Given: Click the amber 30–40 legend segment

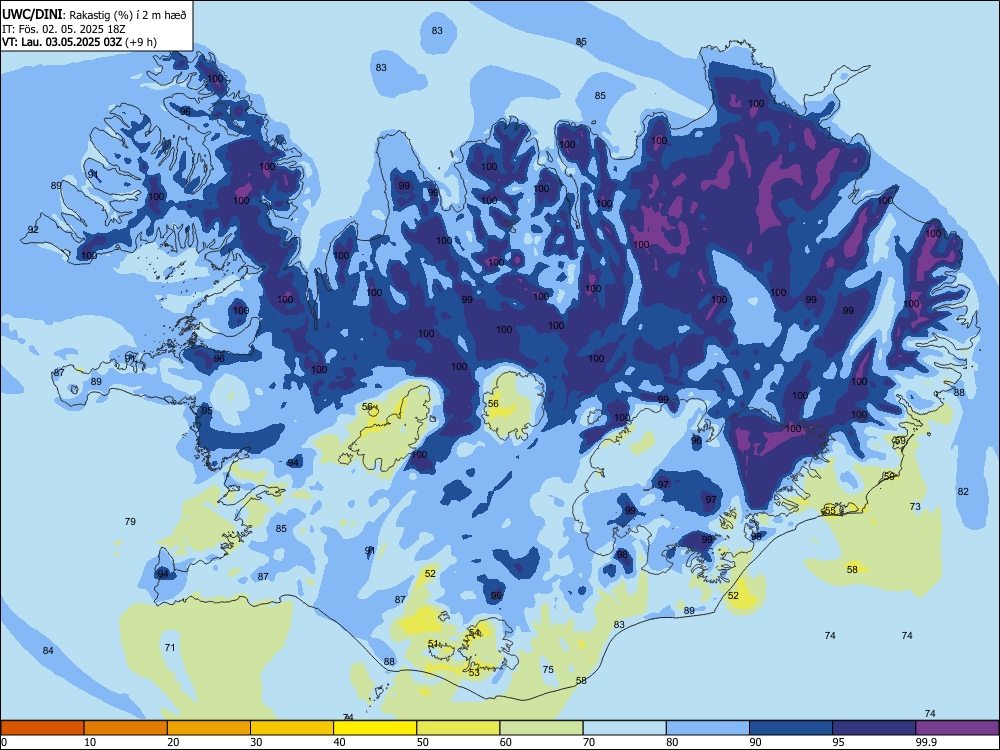Looking at the screenshot, I should point(291,728).
